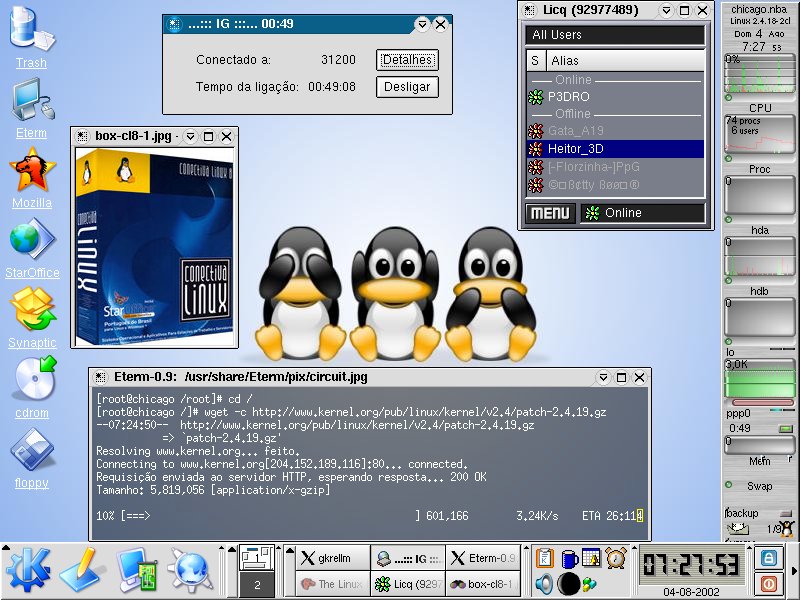Click the Conectiva Linux box image
Viewport: 800px width, 600px height.
155,247
